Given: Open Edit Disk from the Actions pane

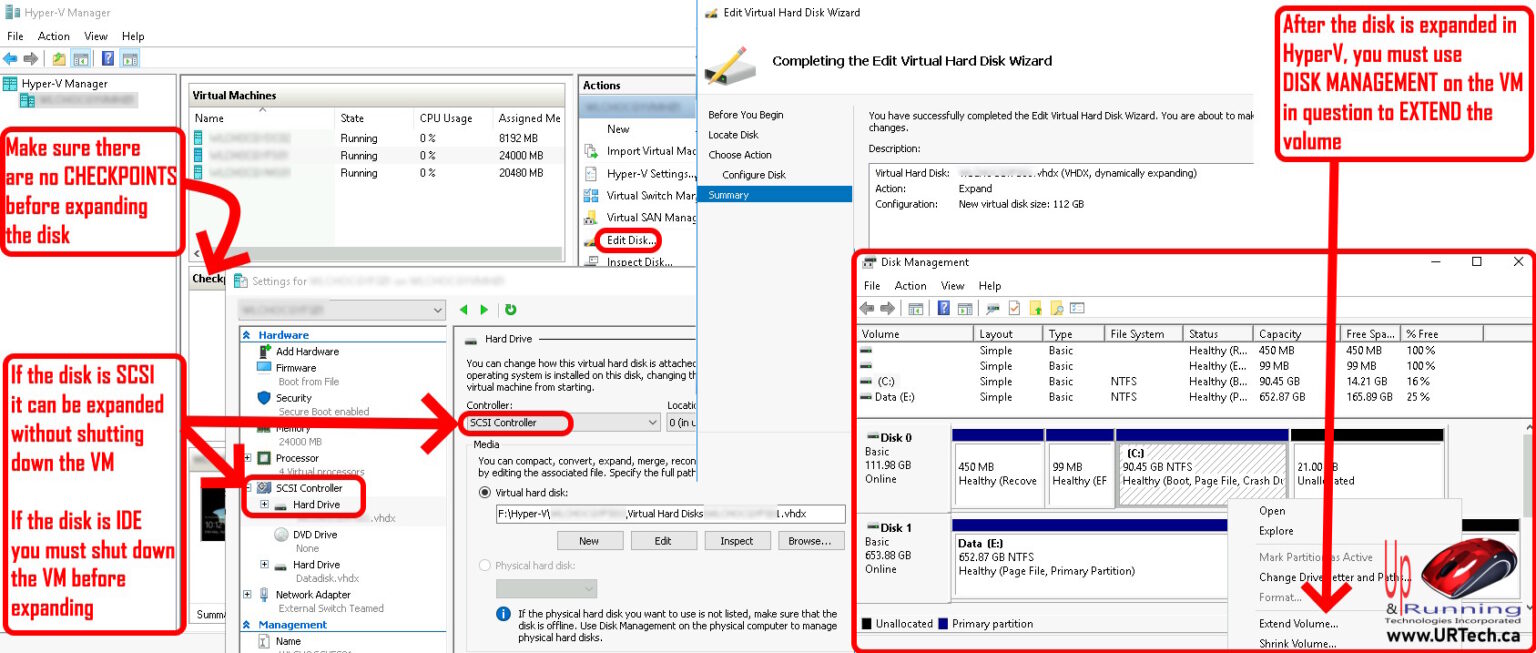Looking at the screenshot, I should coord(630,240).
